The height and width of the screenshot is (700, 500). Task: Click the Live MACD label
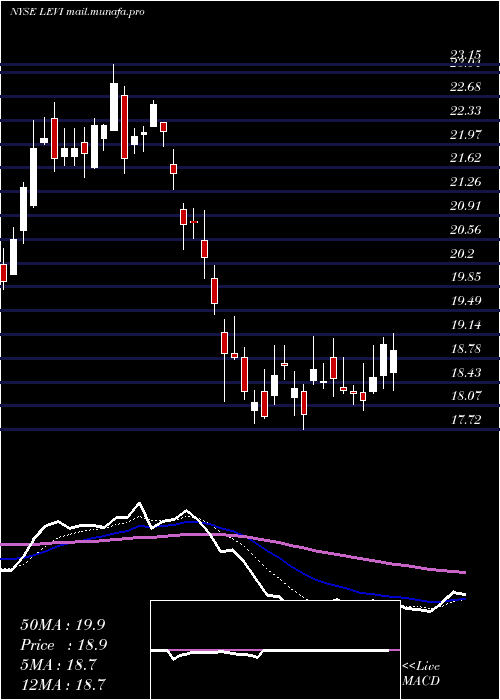pyautogui.click(x=421, y=673)
